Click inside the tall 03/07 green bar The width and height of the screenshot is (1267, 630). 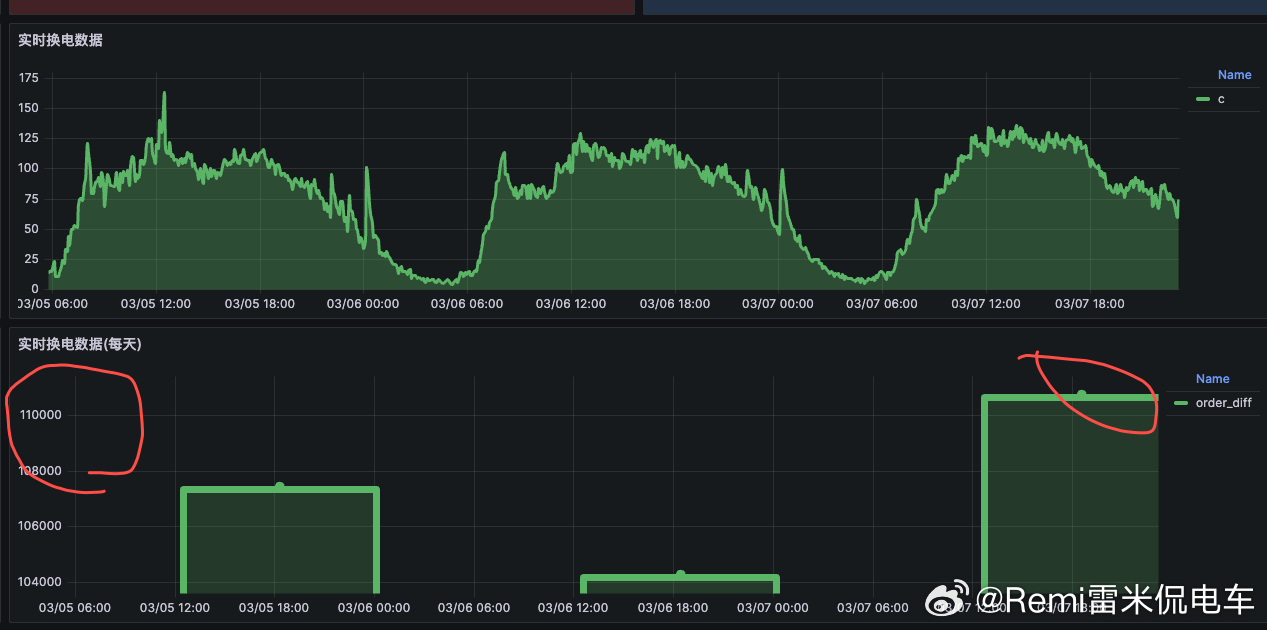click(1071, 494)
